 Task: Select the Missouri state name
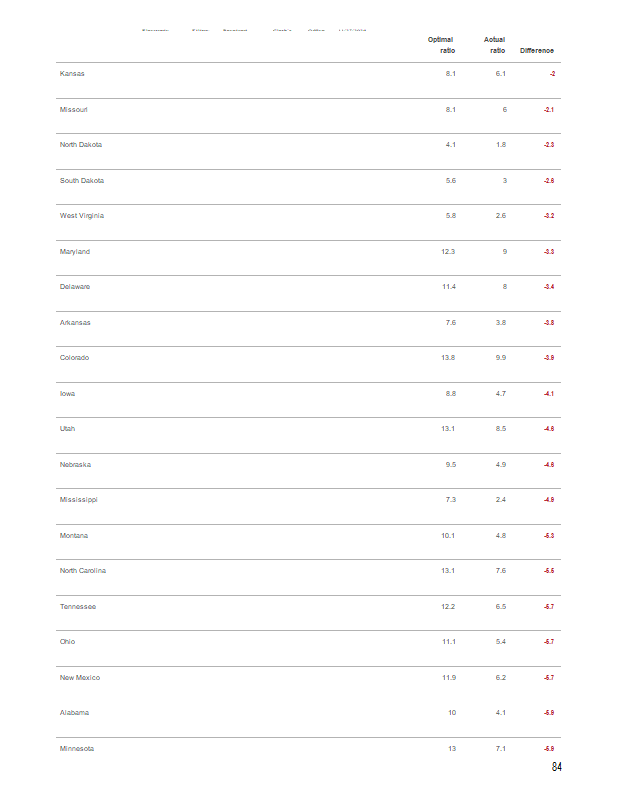[73, 110]
